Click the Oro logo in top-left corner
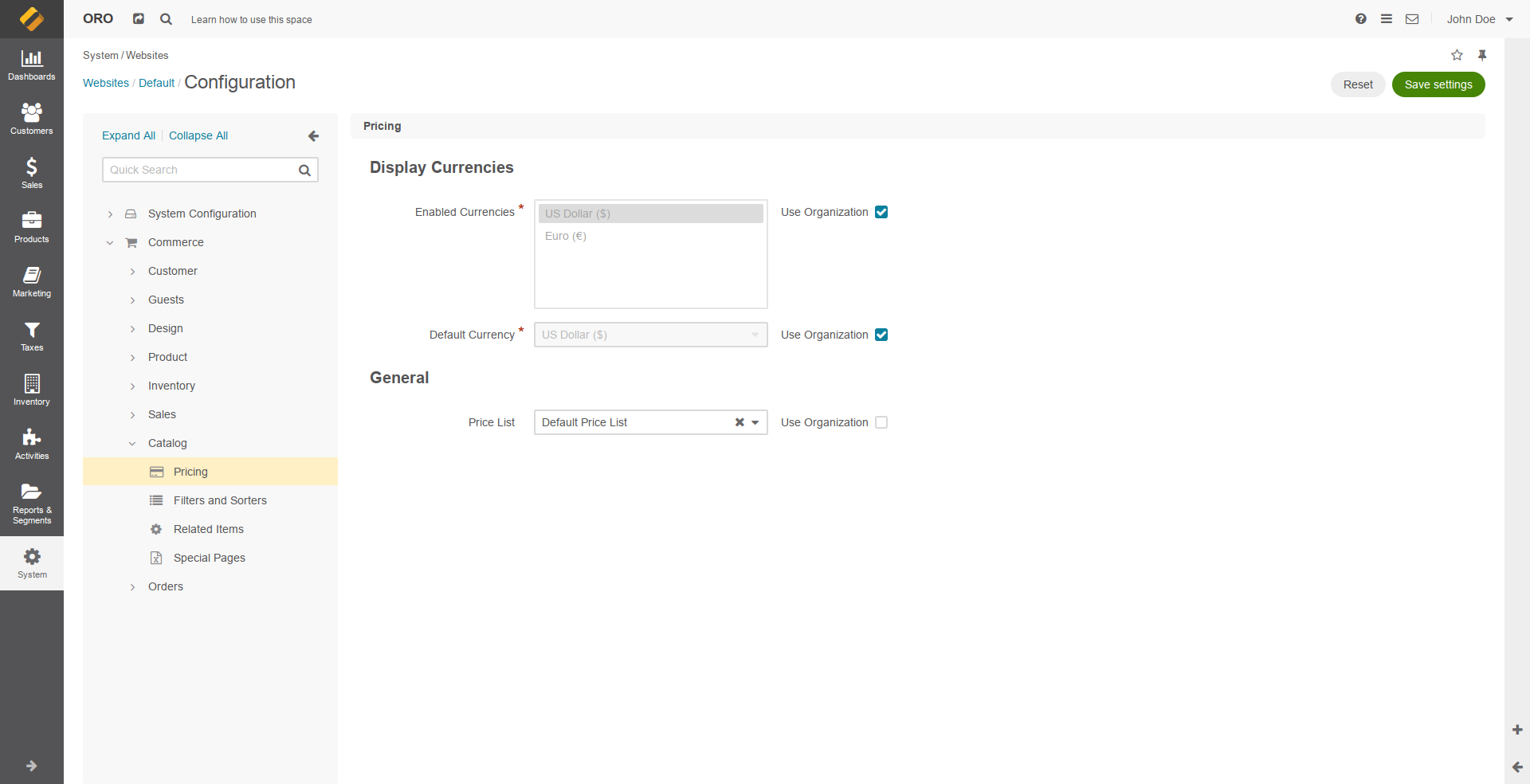Screen dimensions: 1530x784 click(32, 19)
